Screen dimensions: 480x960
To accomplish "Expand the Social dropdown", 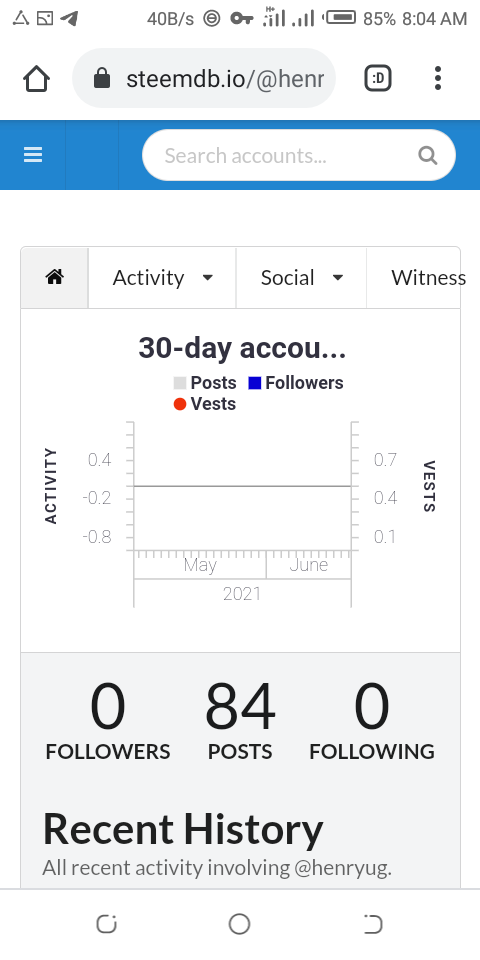I will tap(301, 277).
